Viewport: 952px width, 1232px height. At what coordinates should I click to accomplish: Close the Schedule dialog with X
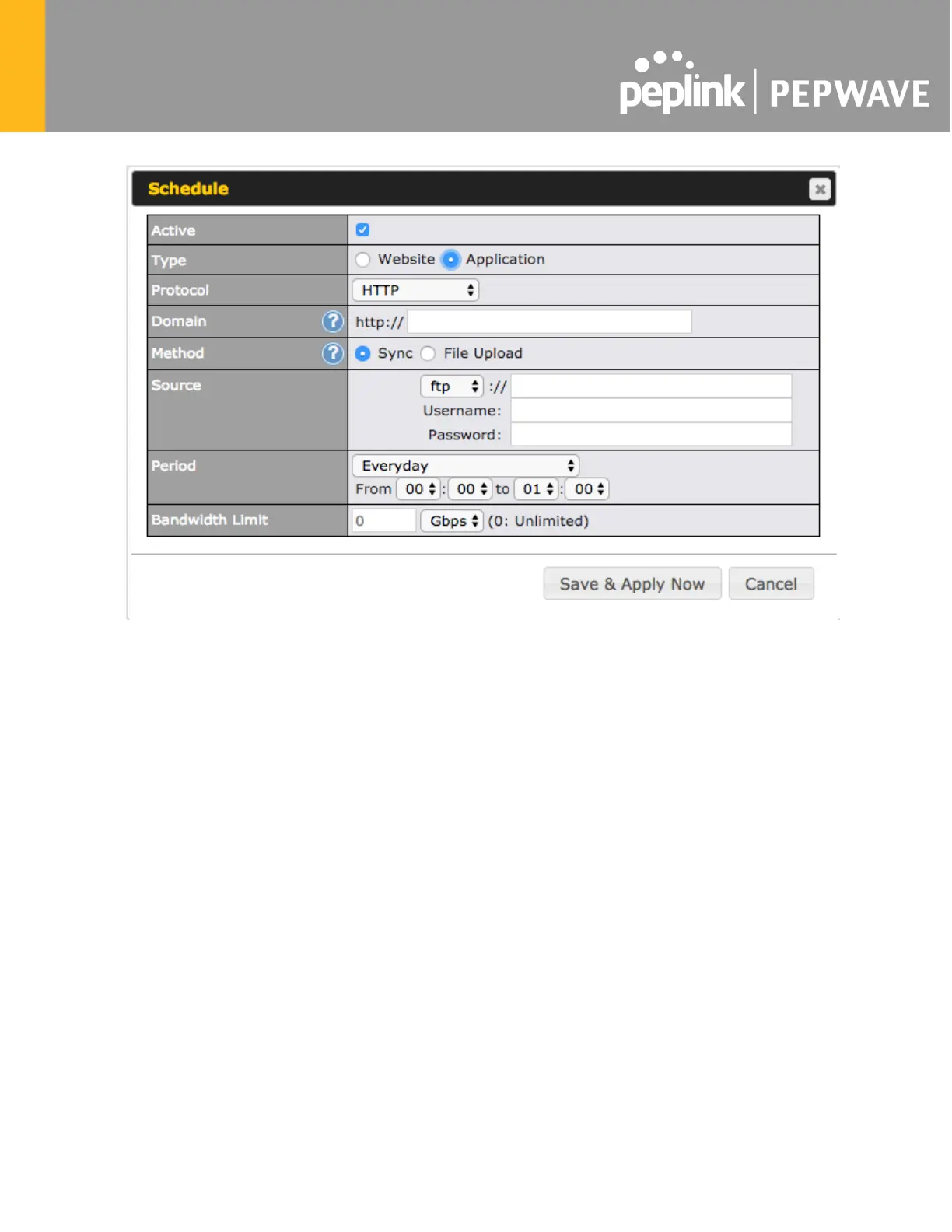coord(819,189)
